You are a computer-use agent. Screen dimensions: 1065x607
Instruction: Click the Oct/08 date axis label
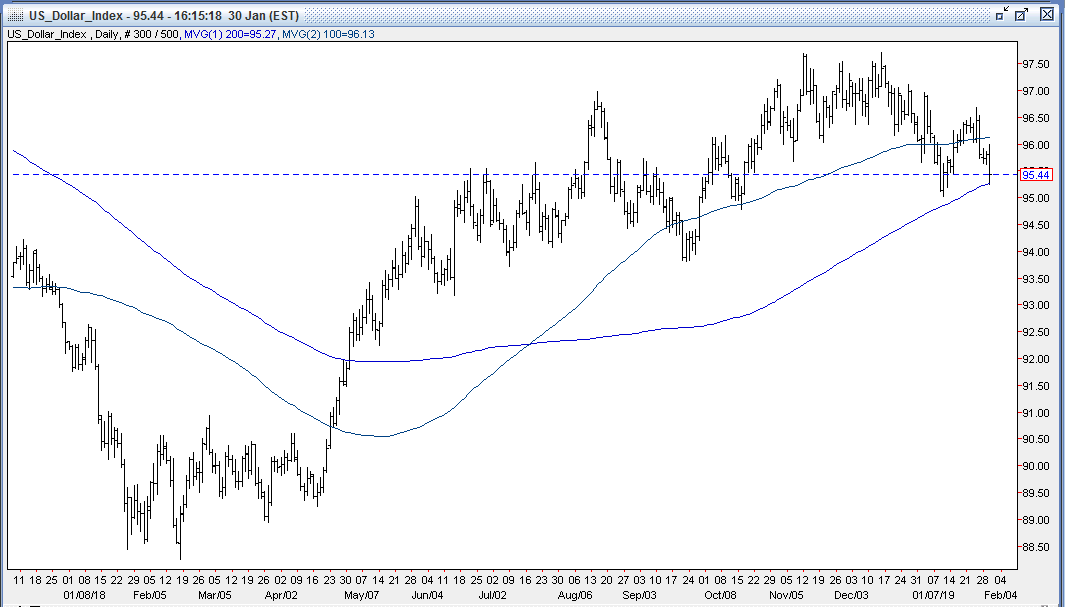720,595
